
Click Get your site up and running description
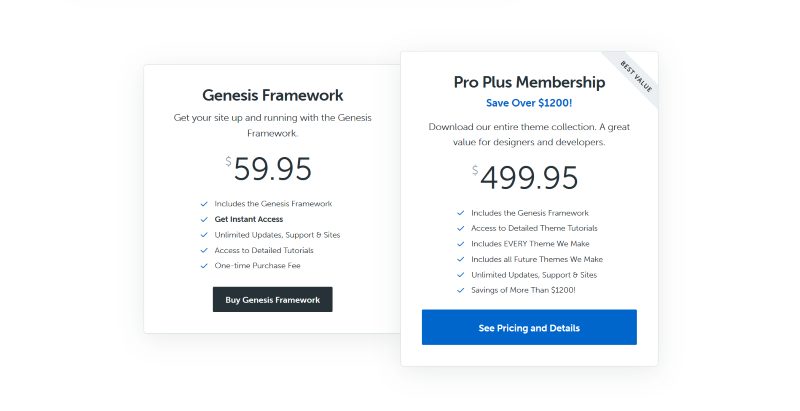click(x=272, y=125)
